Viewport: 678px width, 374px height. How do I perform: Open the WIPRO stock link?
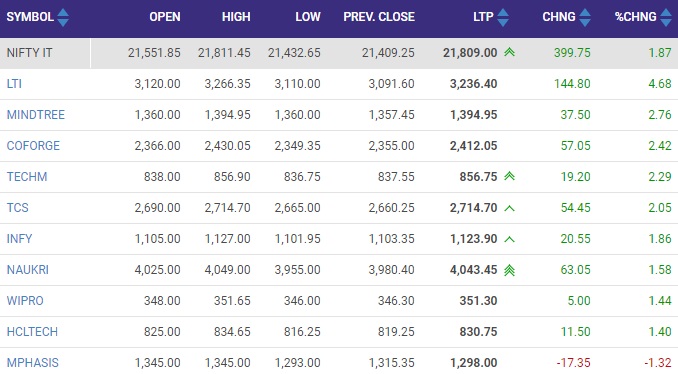coord(25,300)
